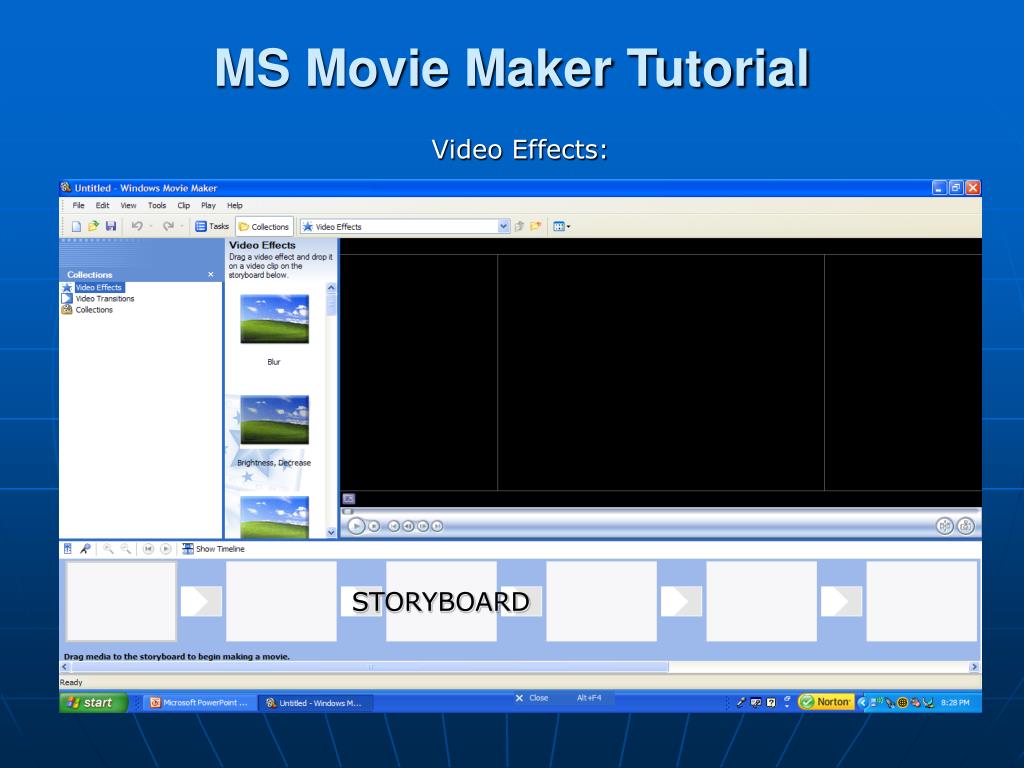Open the View menu
Viewport: 1024px width, 768px height.
128,205
